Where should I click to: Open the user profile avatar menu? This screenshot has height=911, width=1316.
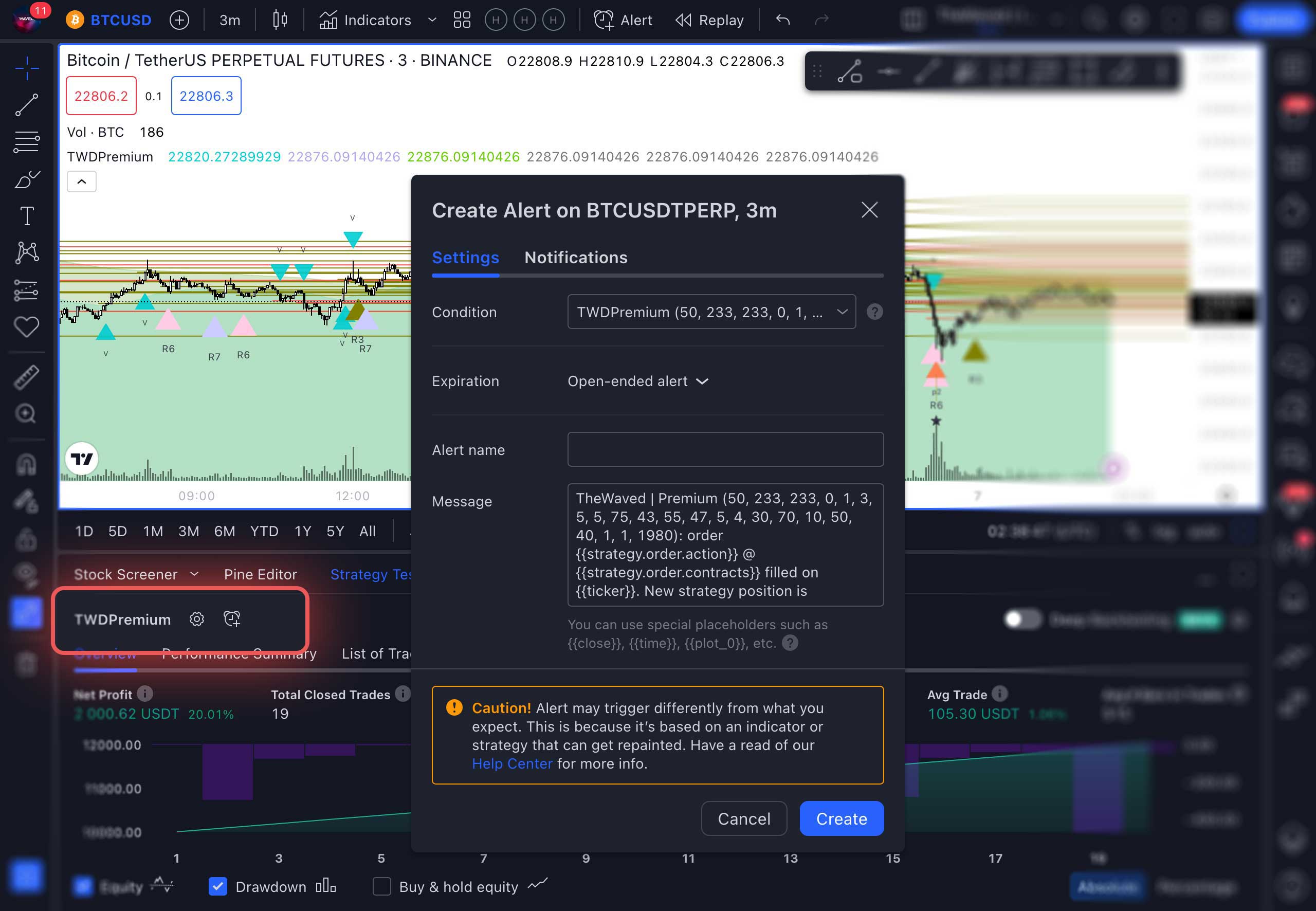(27, 19)
